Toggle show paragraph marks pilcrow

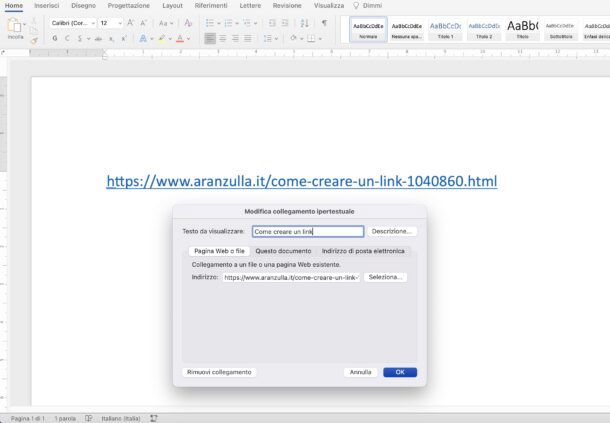324,23
